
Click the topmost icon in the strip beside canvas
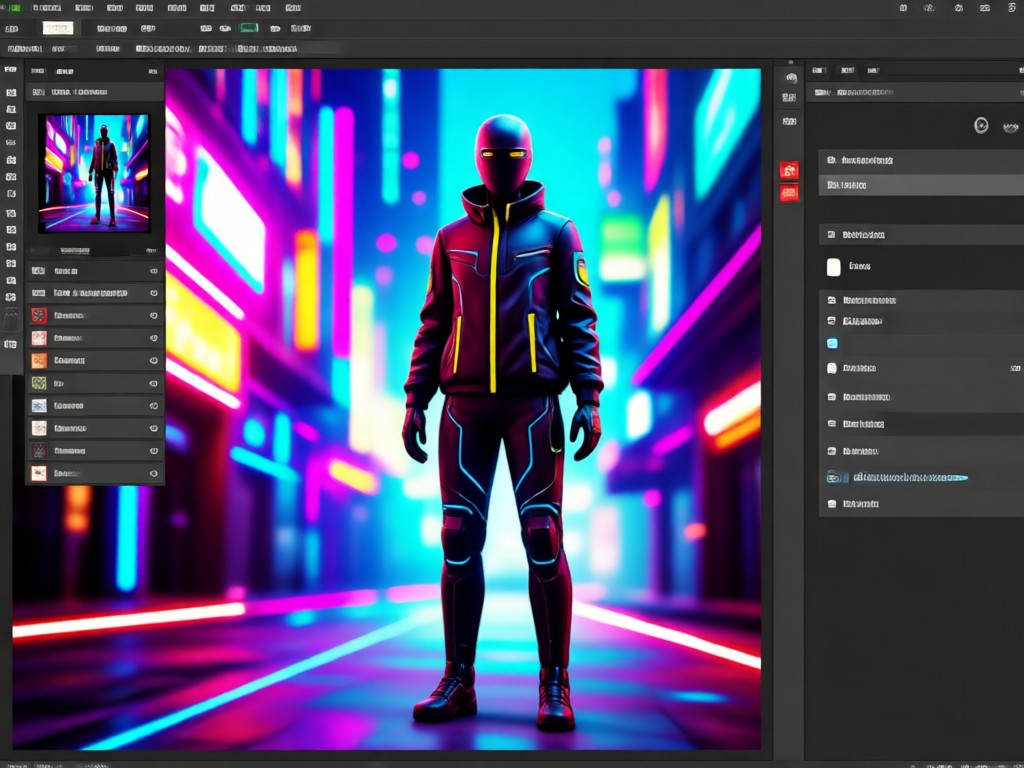(x=791, y=78)
